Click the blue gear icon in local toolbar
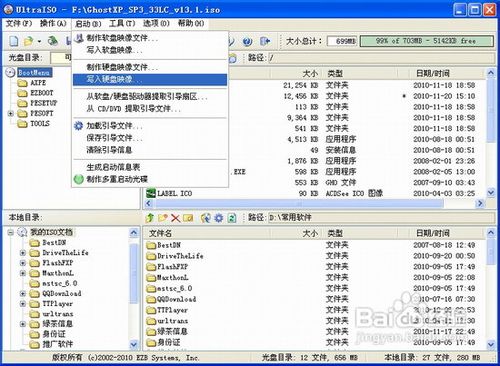This screenshot has width=500, height=366. point(219,218)
